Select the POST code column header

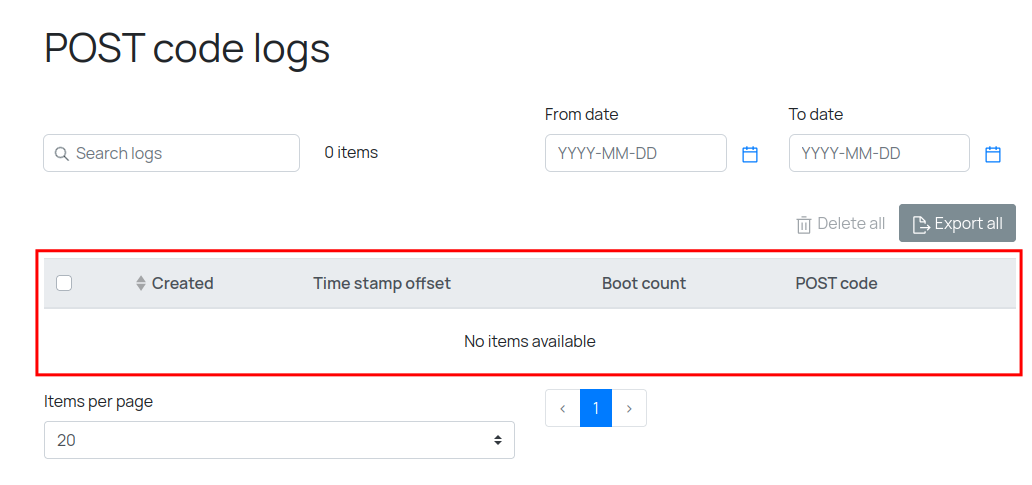click(x=836, y=283)
